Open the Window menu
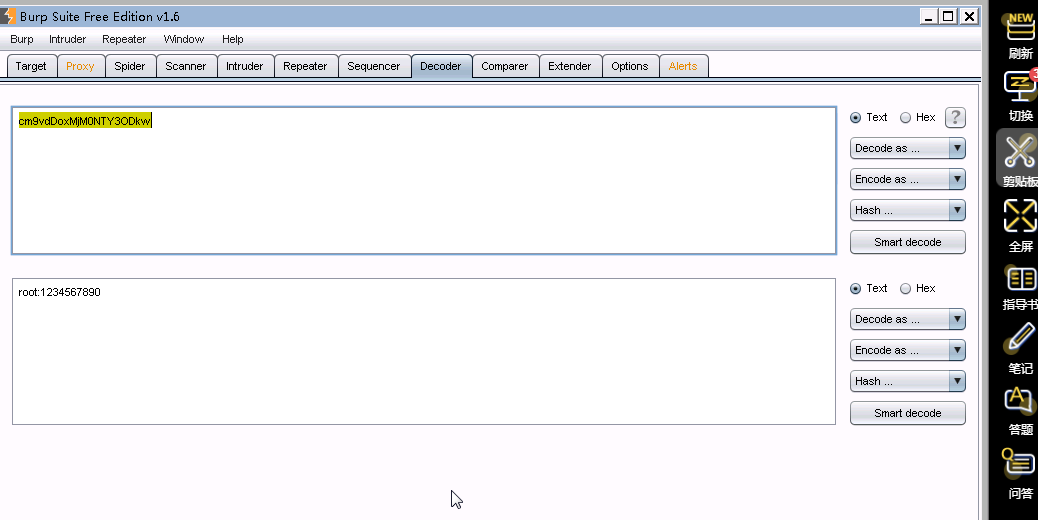This screenshot has height=520, width=1038. 183,39
